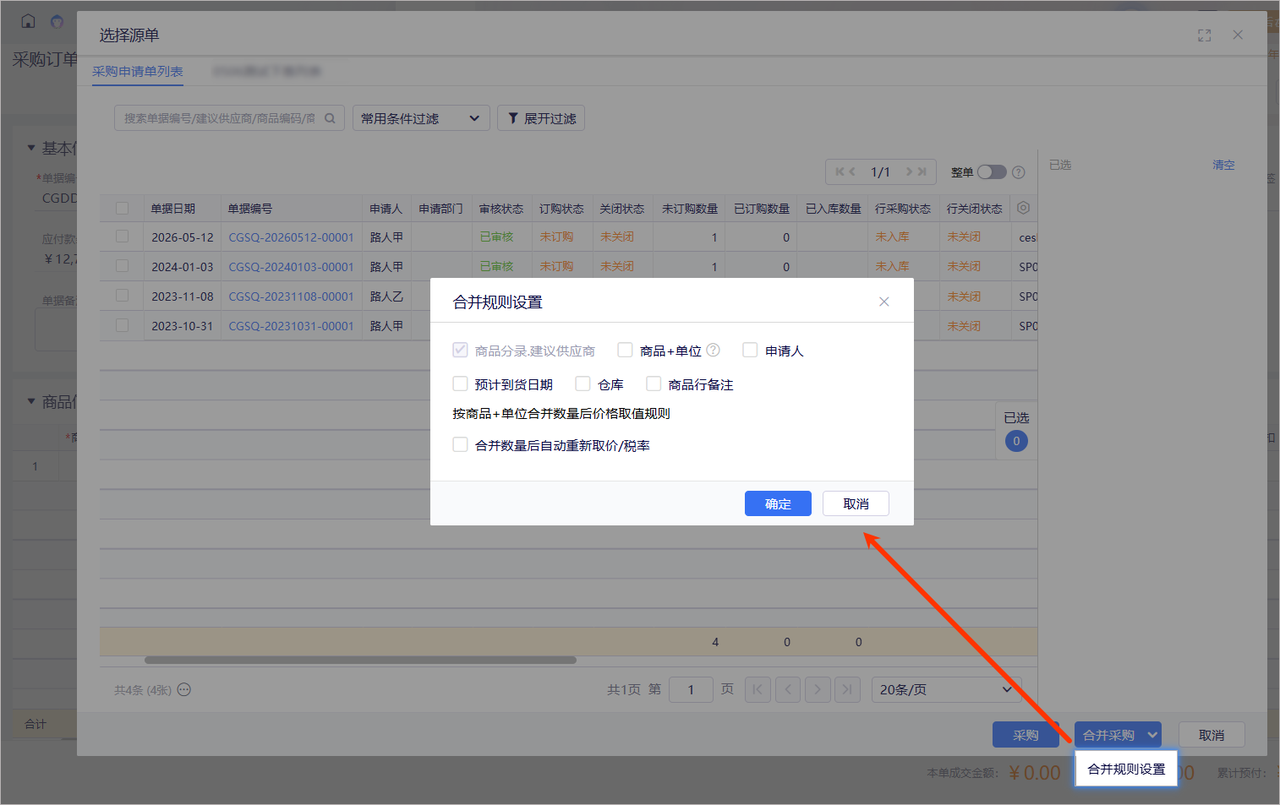
Task: Open the CGSQ-20260512-00001 document link
Action: 291,237
